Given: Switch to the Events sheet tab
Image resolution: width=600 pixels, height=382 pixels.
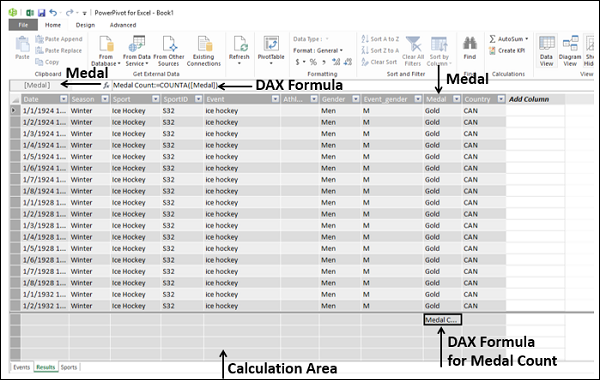Looking at the screenshot, I should pos(21,367).
